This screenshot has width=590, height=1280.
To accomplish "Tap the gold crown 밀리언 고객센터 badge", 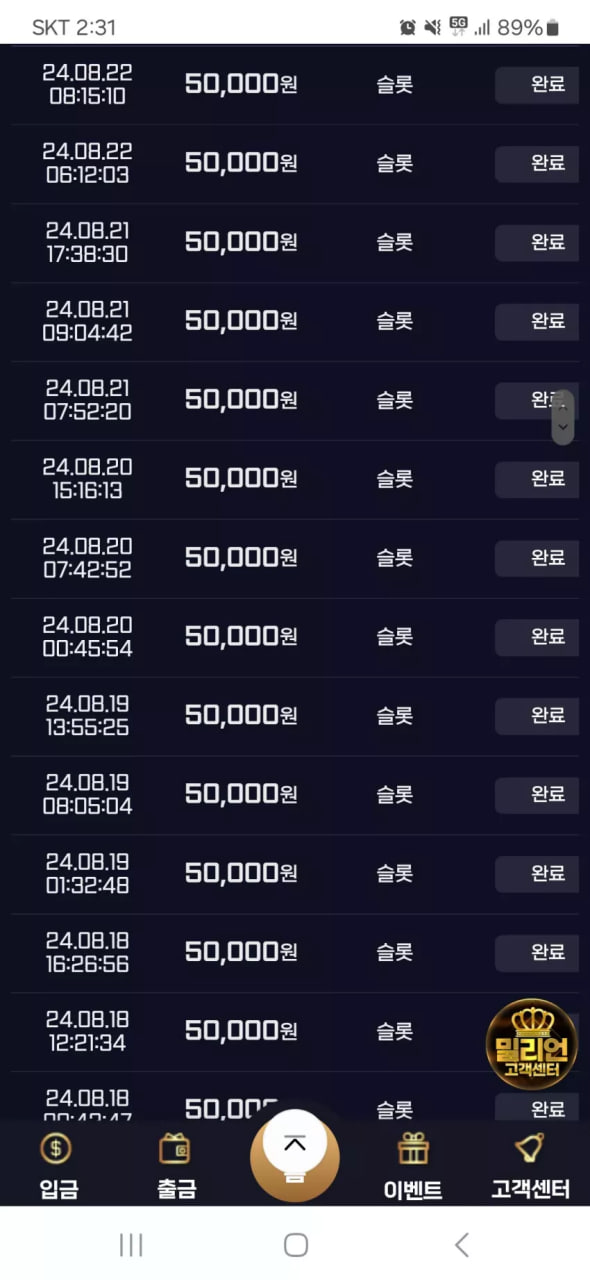I will pos(531,1044).
